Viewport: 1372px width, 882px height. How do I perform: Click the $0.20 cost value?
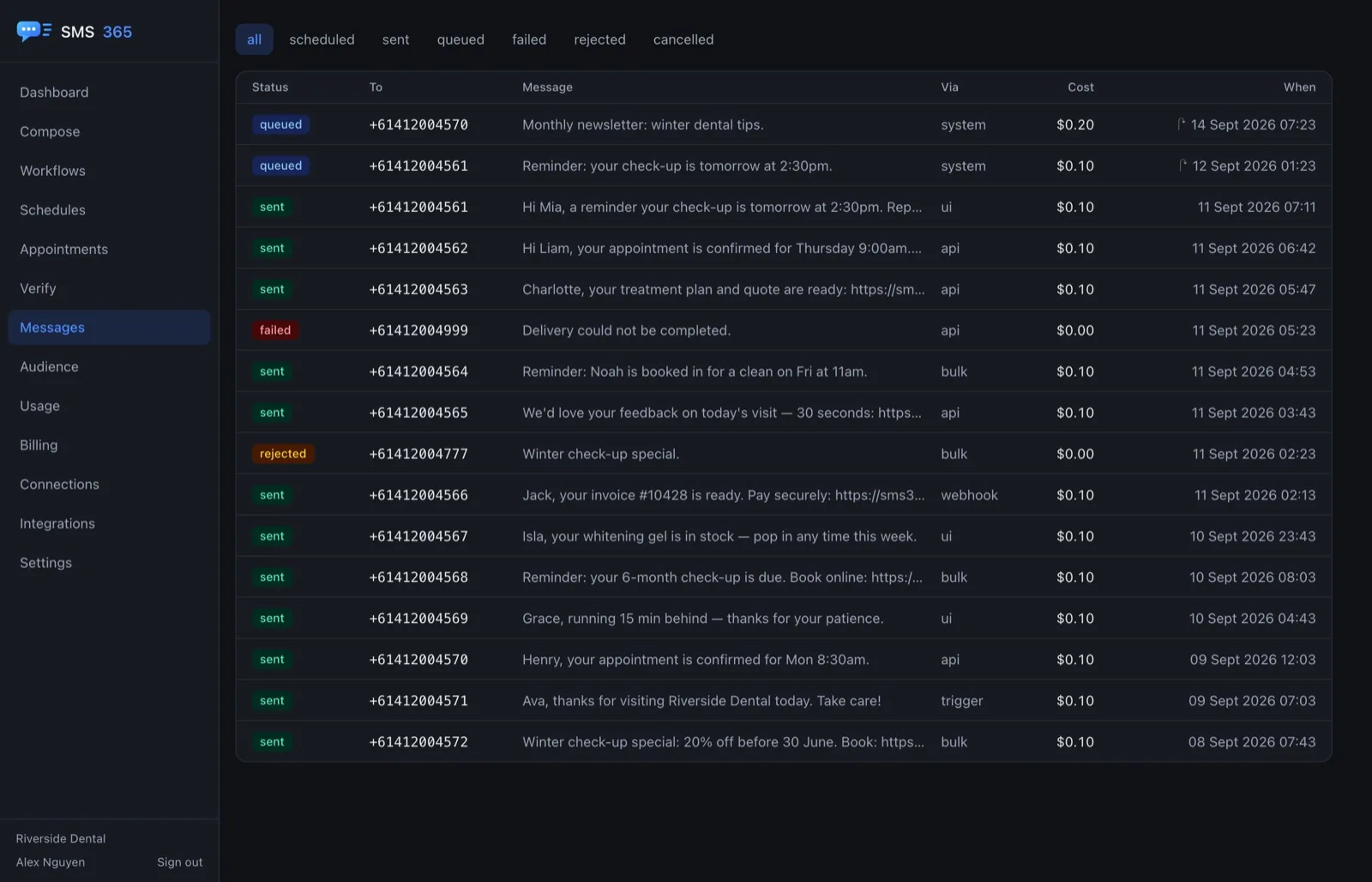(1075, 124)
